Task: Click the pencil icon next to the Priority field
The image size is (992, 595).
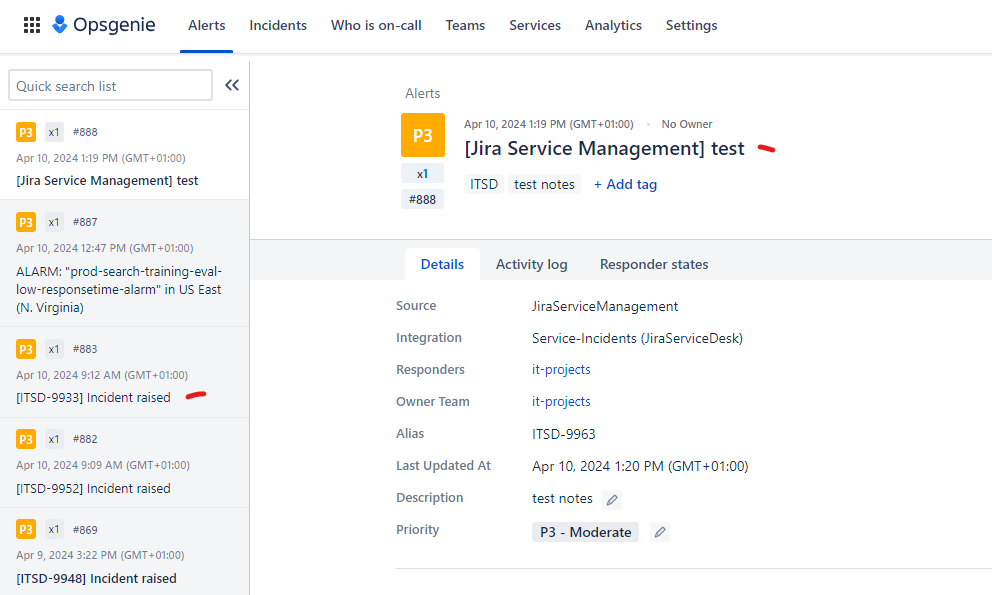Action: coord(659,532)
